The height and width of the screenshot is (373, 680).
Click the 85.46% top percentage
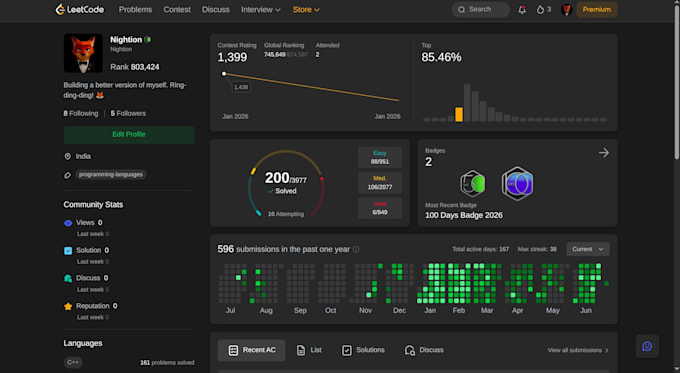pyautogui.click(x=441, y=58)
